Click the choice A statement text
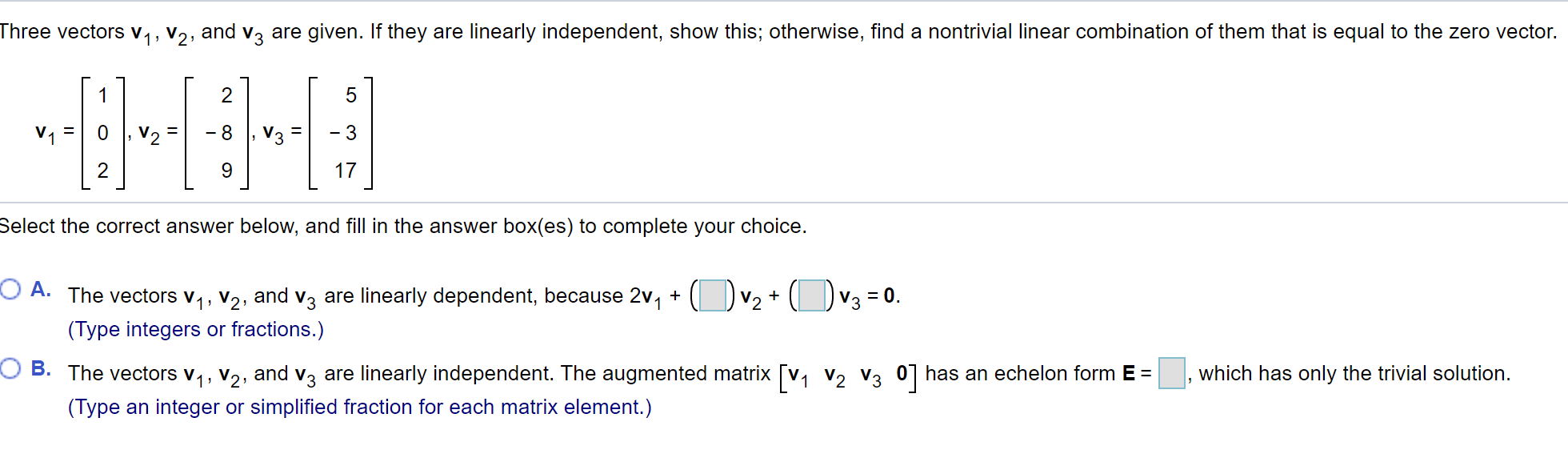 (320, 295)
